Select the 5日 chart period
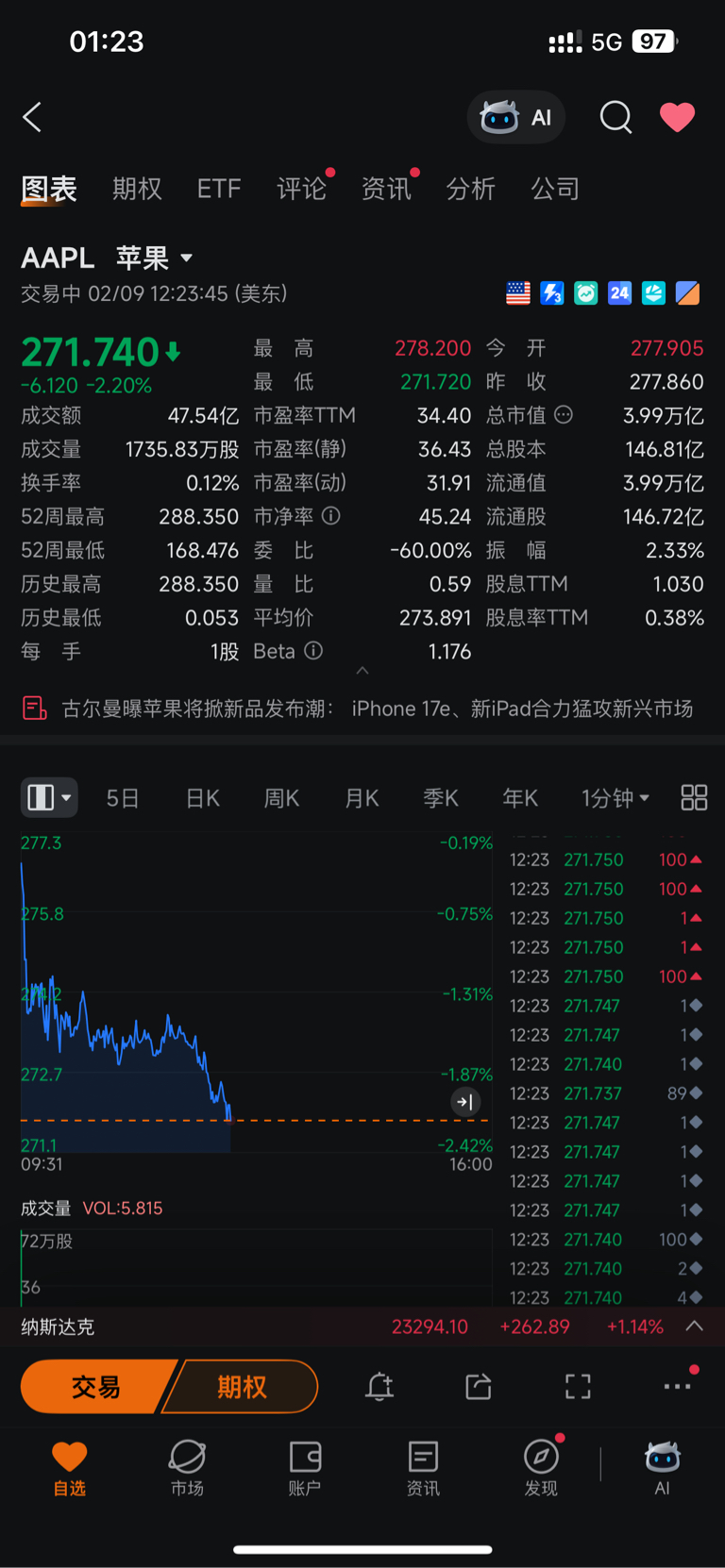Screen dimensions: 725x1568 [123, 798]
